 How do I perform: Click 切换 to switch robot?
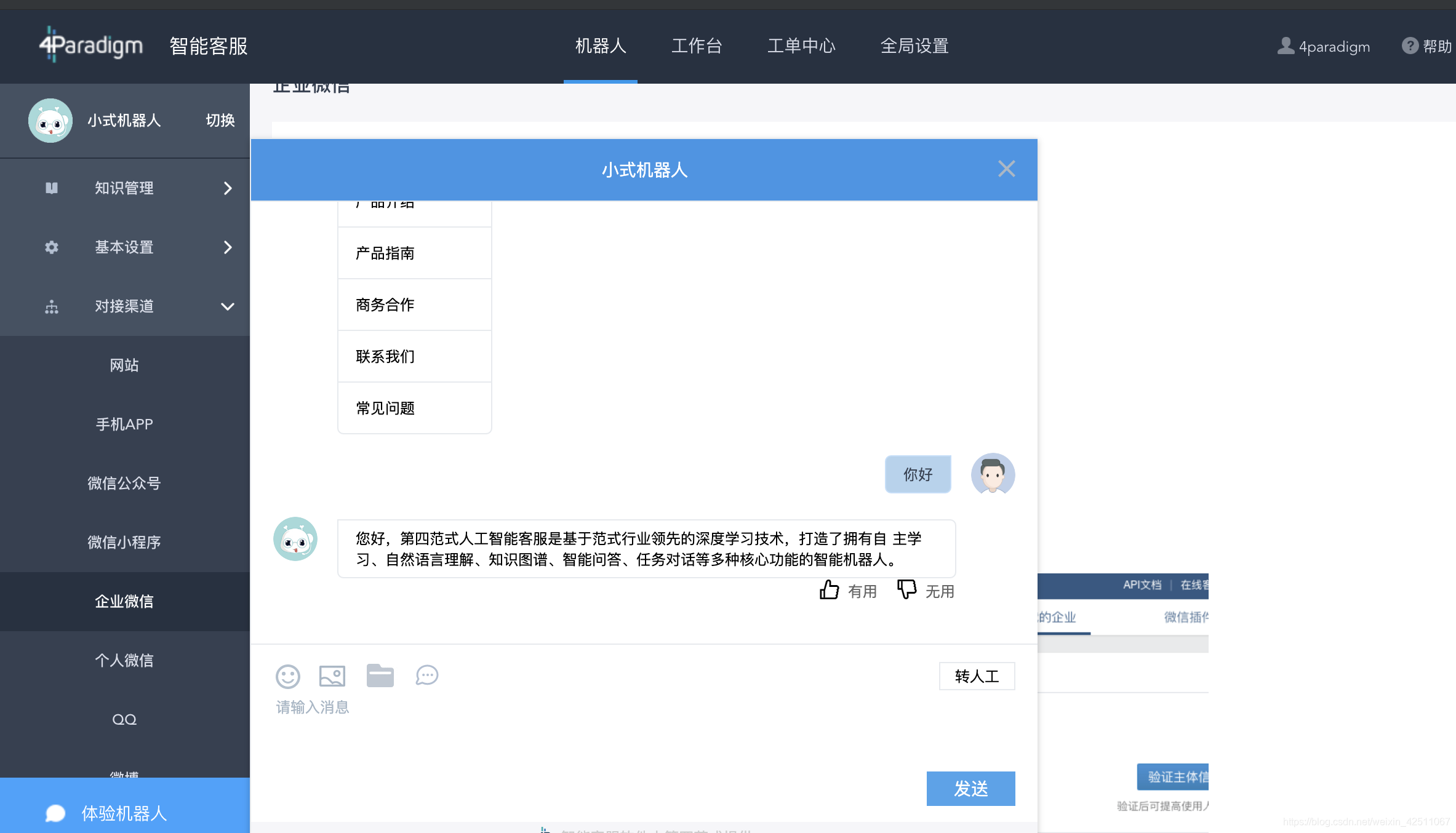220,121
